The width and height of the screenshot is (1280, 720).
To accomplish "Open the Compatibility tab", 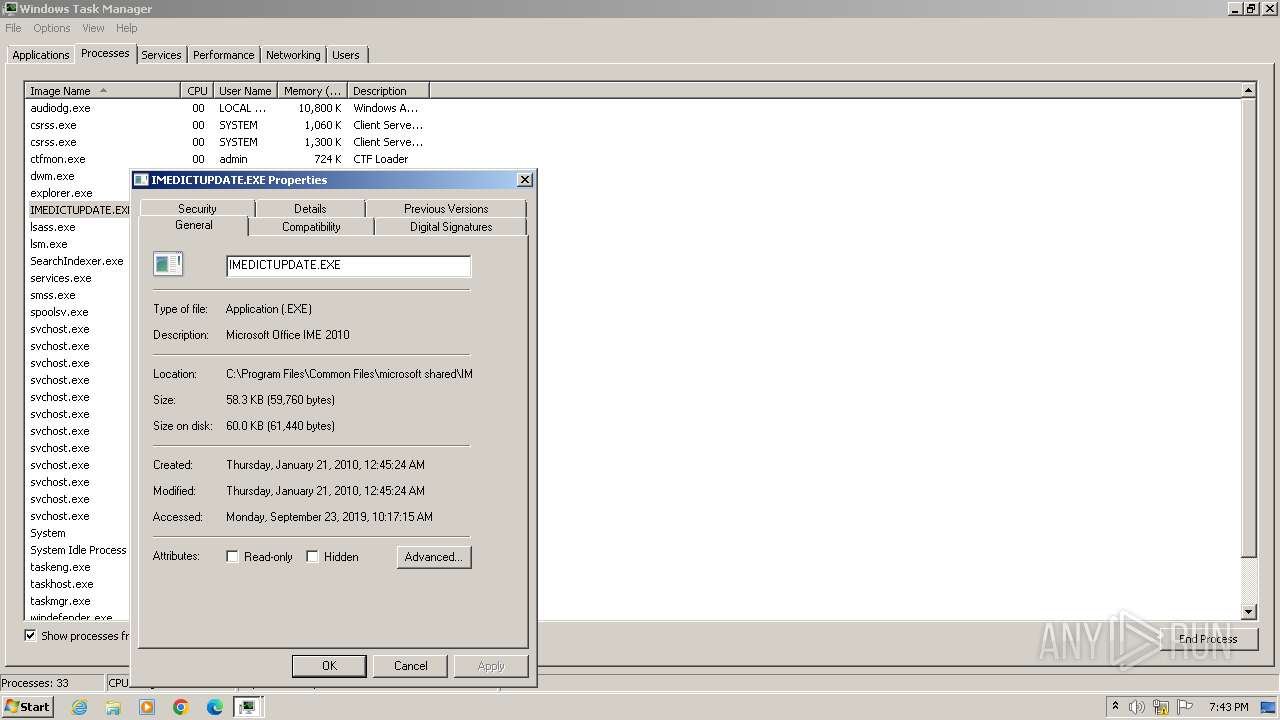I will point(311,227).
